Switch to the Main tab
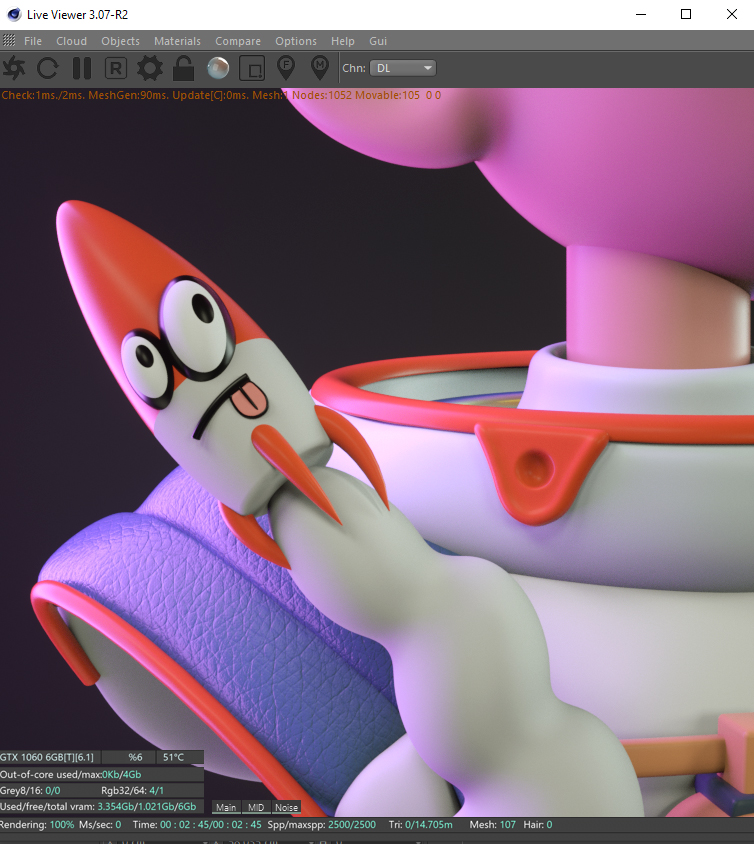The height and width of the screenshot is (844, 754). coord(226,807)
